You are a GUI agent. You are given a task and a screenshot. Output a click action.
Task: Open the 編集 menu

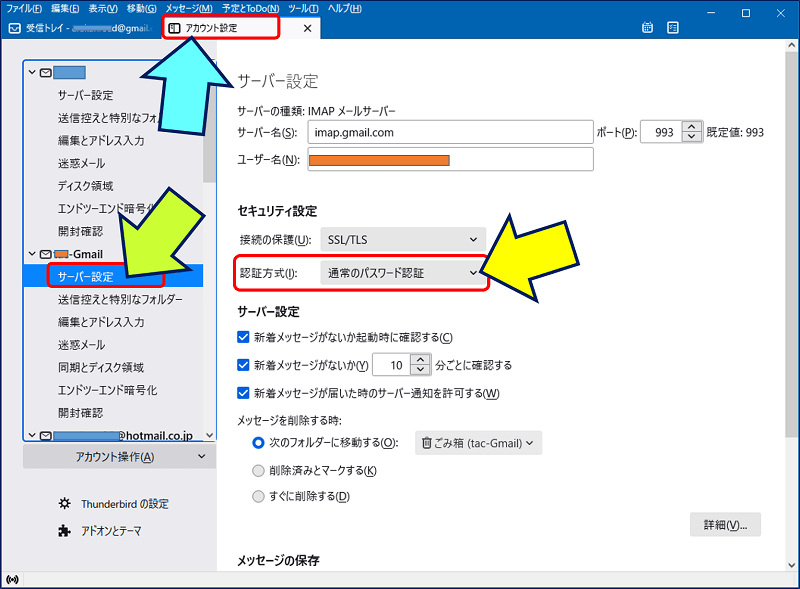65,9
